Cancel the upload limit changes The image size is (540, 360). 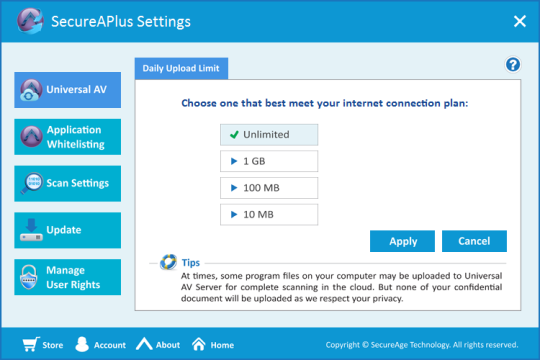(x=474, y=241)
